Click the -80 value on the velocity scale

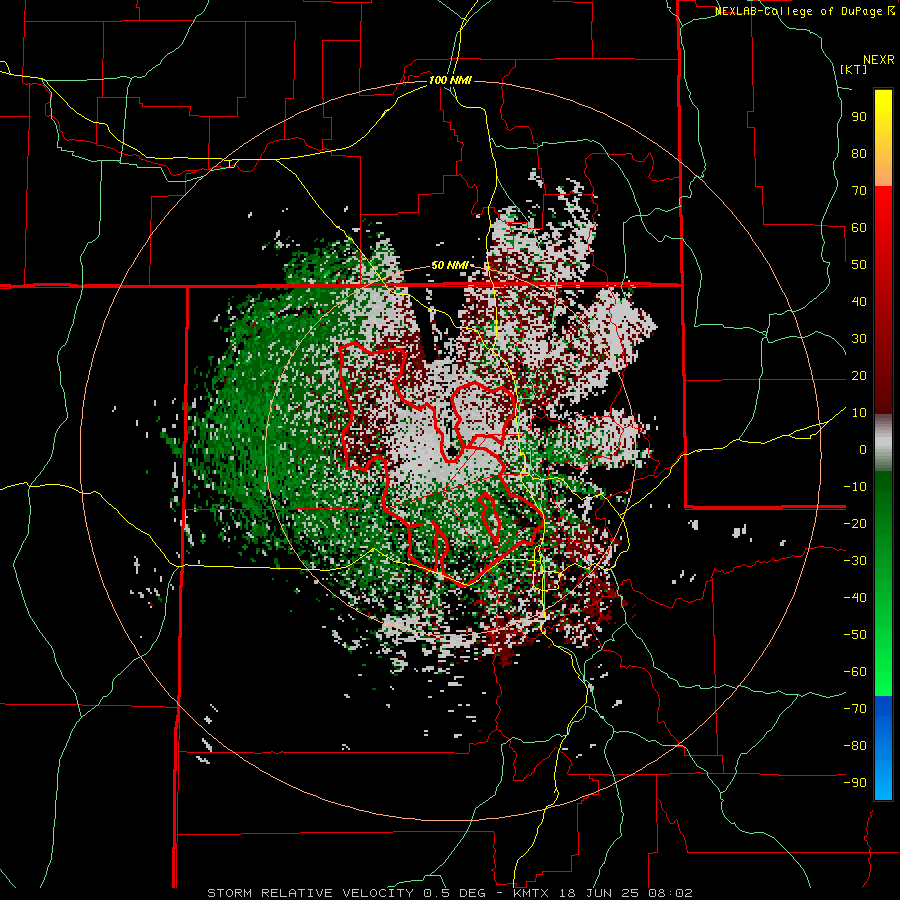(855, 746)
